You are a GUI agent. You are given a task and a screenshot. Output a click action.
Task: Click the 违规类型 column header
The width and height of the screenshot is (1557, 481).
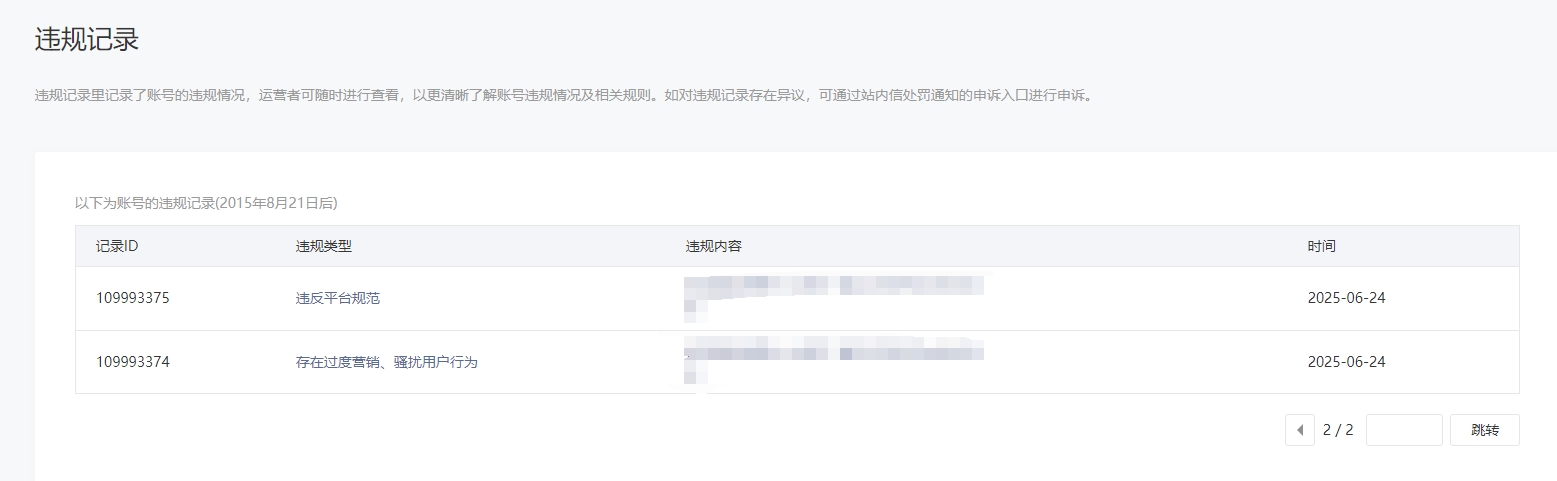[x=324, y=246]
